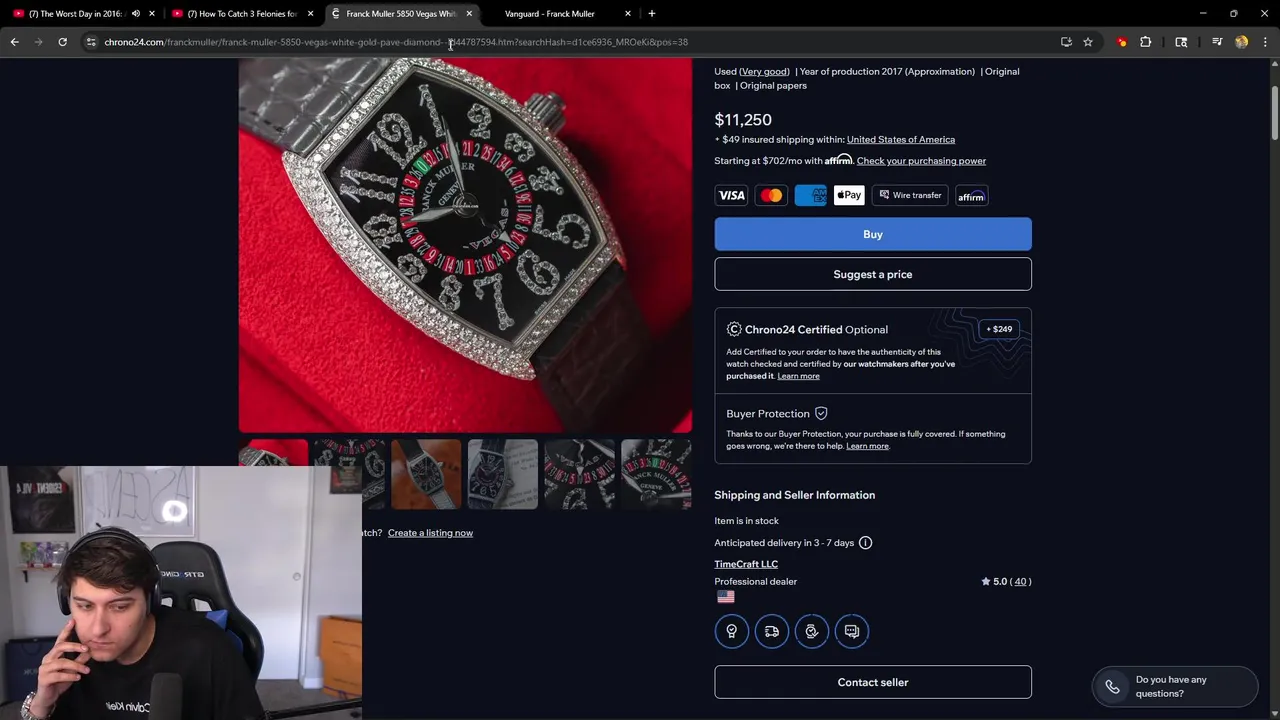Click the US flag under Professional dealer
This screenshot has height=720, width=1280.
pyautogui.click(x=725, y=597)
